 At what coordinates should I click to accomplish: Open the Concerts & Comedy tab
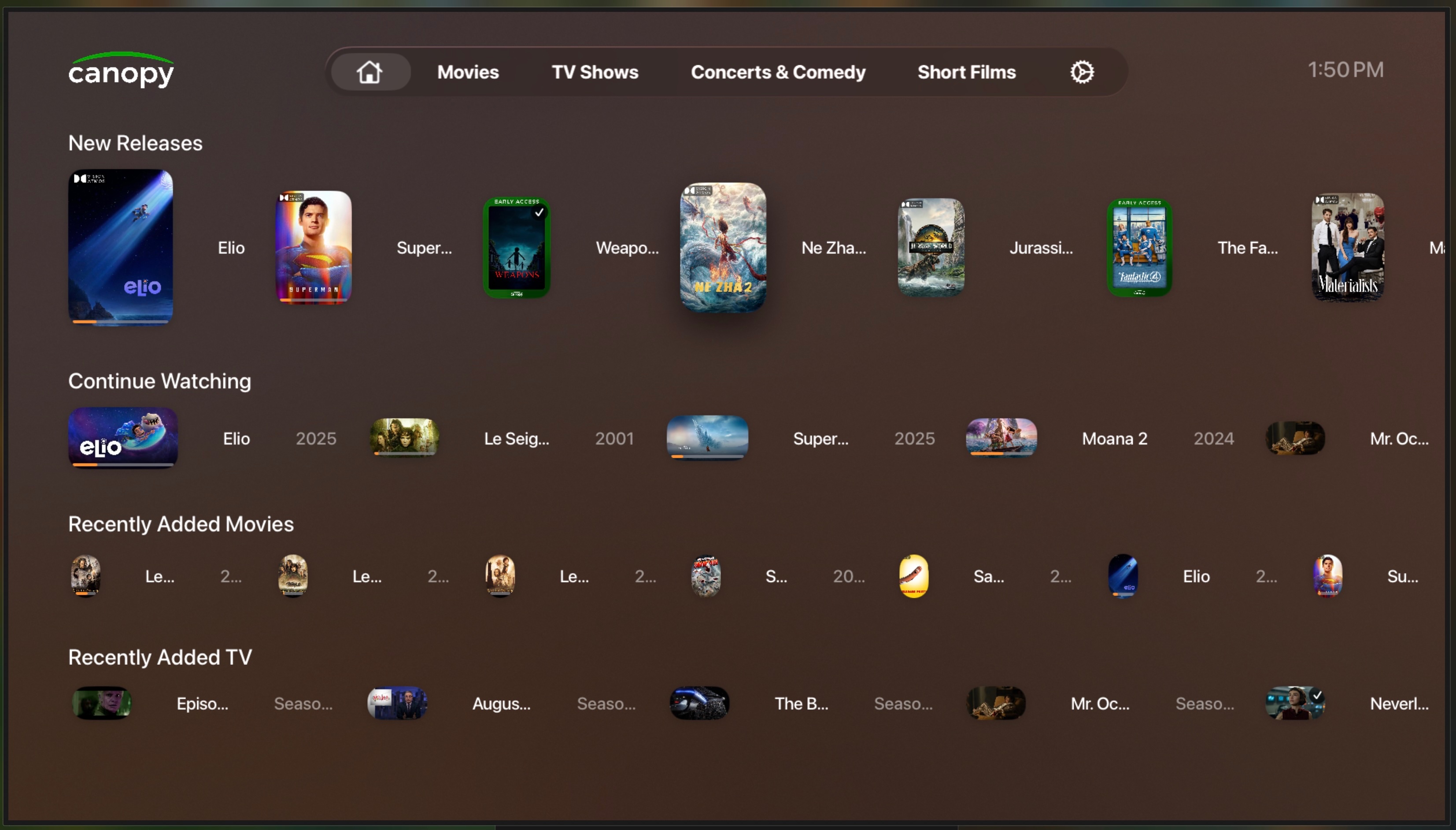click(778, 72)
